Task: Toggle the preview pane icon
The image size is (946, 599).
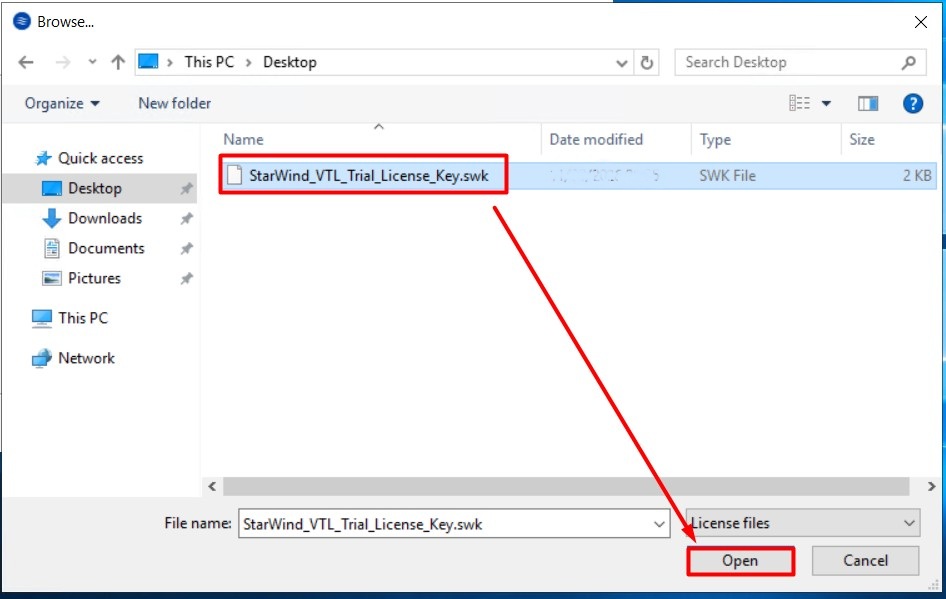Action: [867, 103]
